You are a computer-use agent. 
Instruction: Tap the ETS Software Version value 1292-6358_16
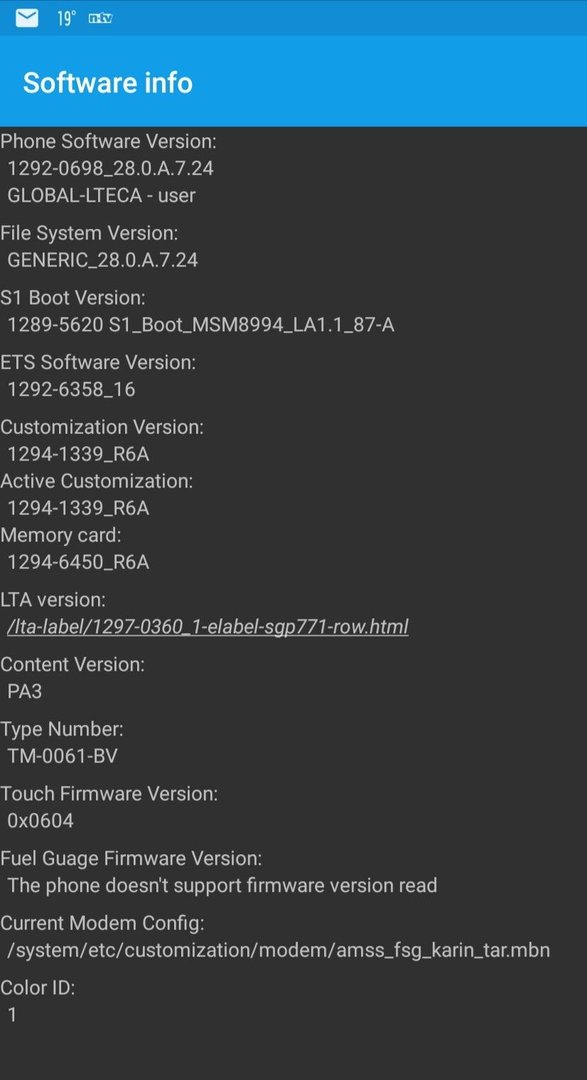(x=71, y=389)
